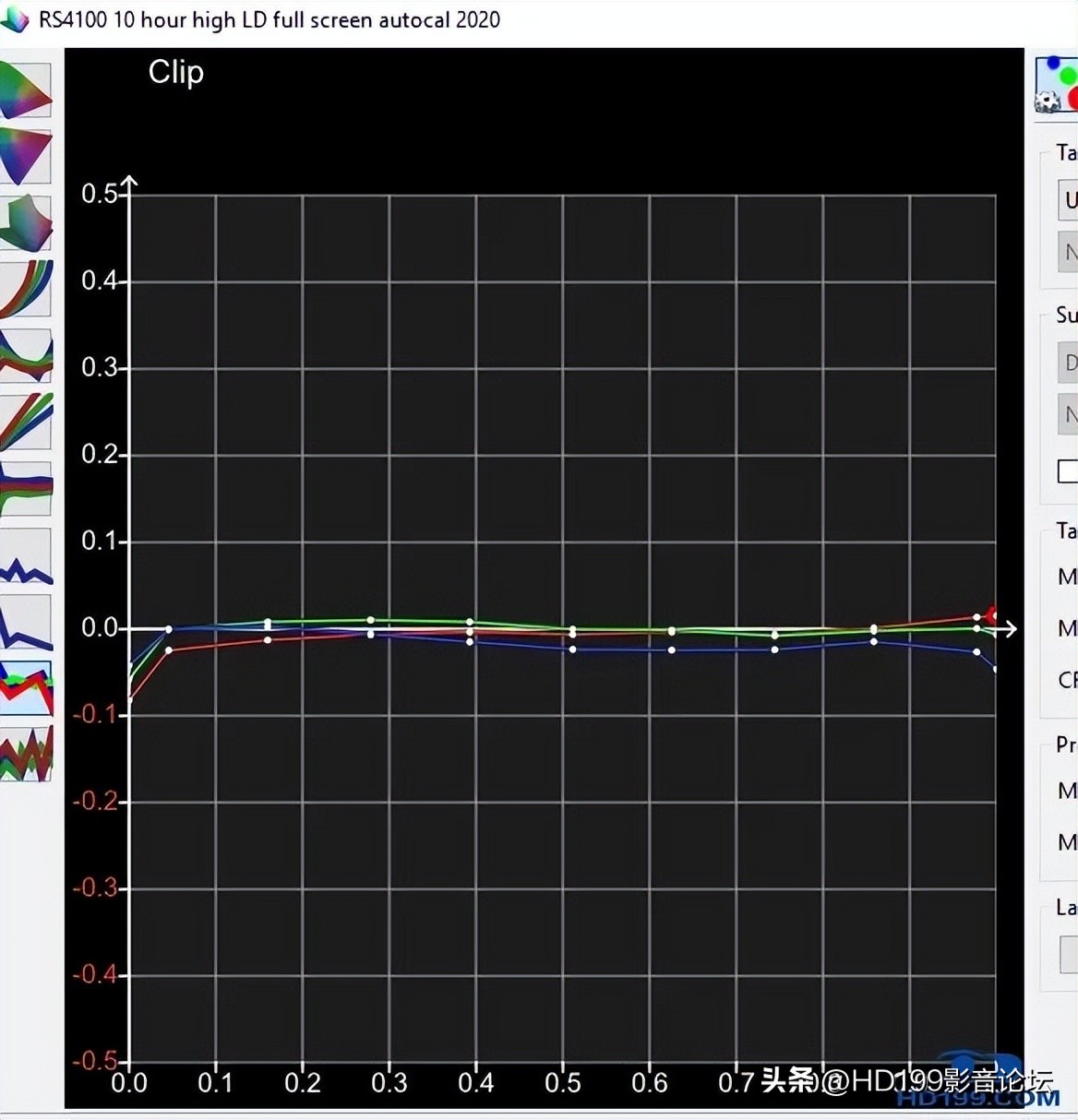1078x1120 pixels.
Task: Open settings via the gear and color dots icon
Action: [x=1057, y=85]
